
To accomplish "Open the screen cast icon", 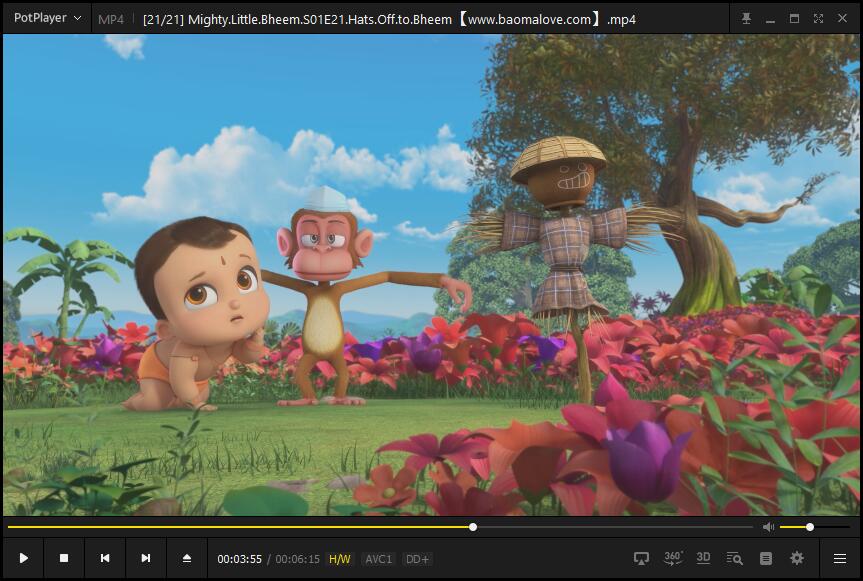I will click(x=641, y=558).
